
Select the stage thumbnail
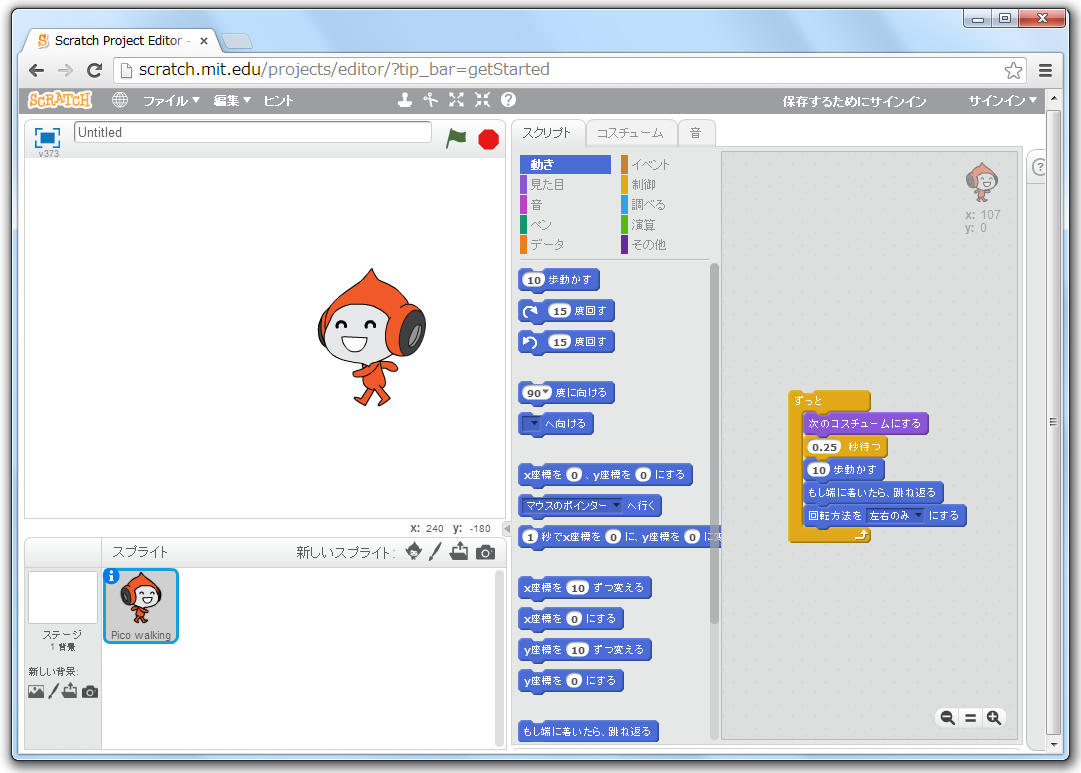[x=63, y=597]
